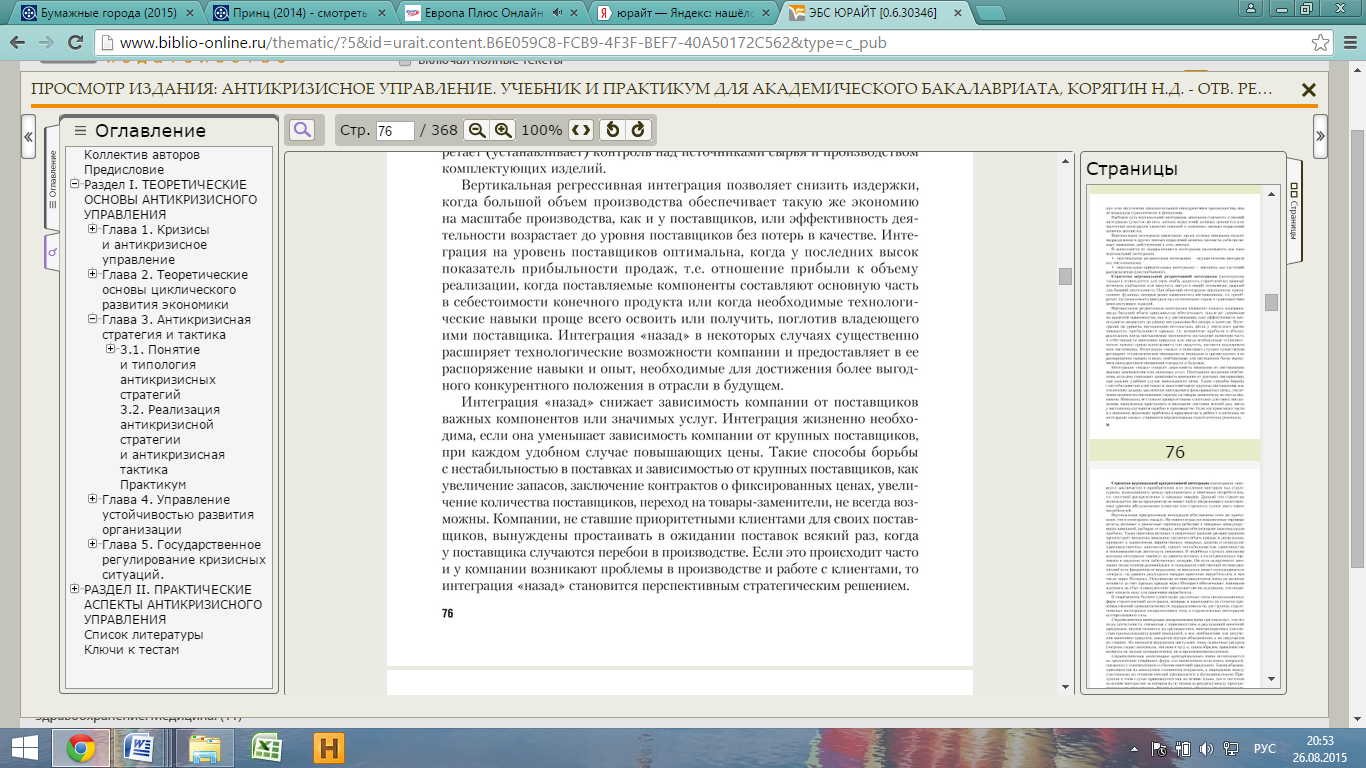Image resolution: width=1366 pixels, height=768 pixels.
Task: Collapse left panel with double chevron
Action: click(x=29, y=136)
